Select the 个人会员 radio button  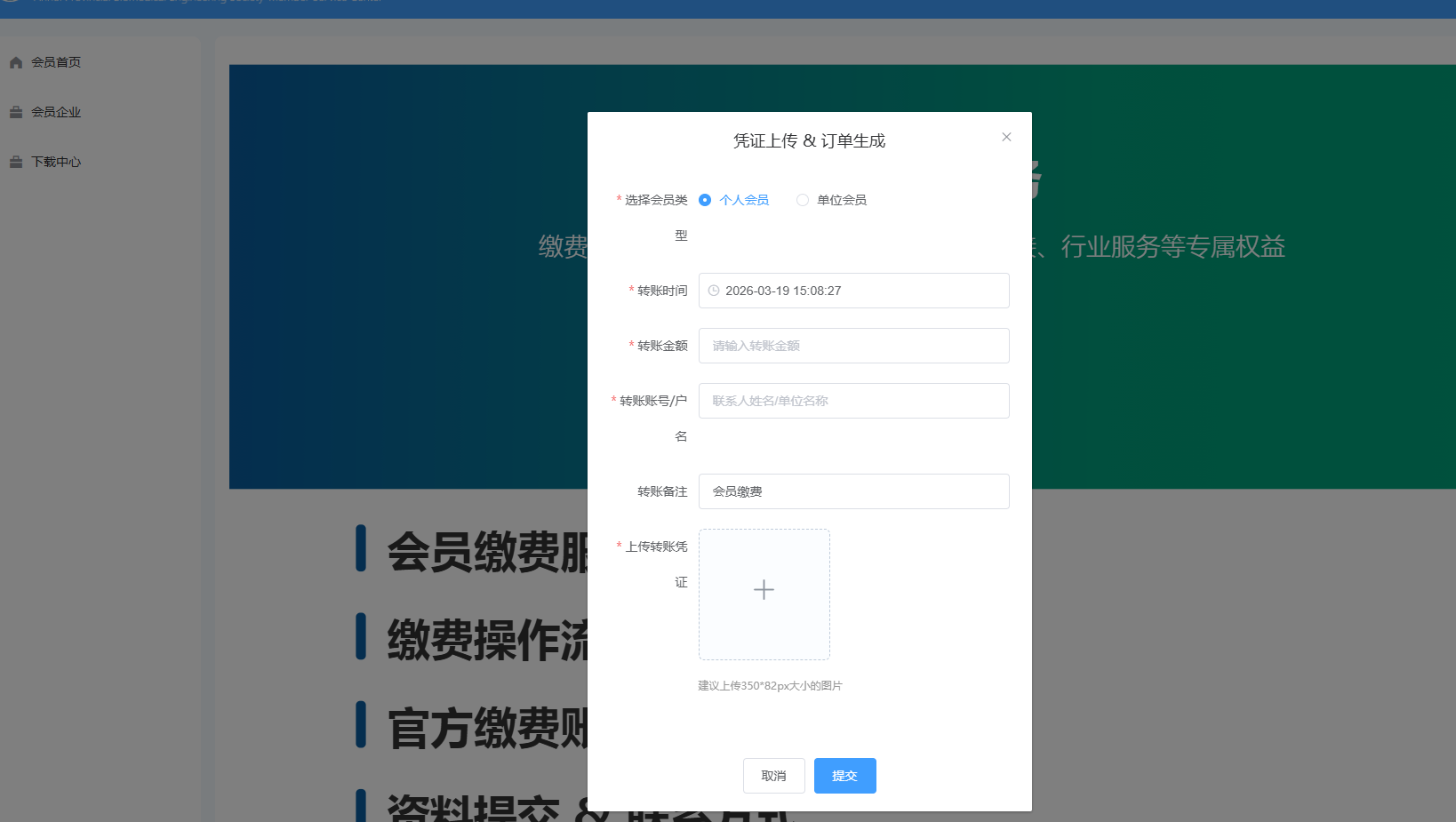point(705,200)
